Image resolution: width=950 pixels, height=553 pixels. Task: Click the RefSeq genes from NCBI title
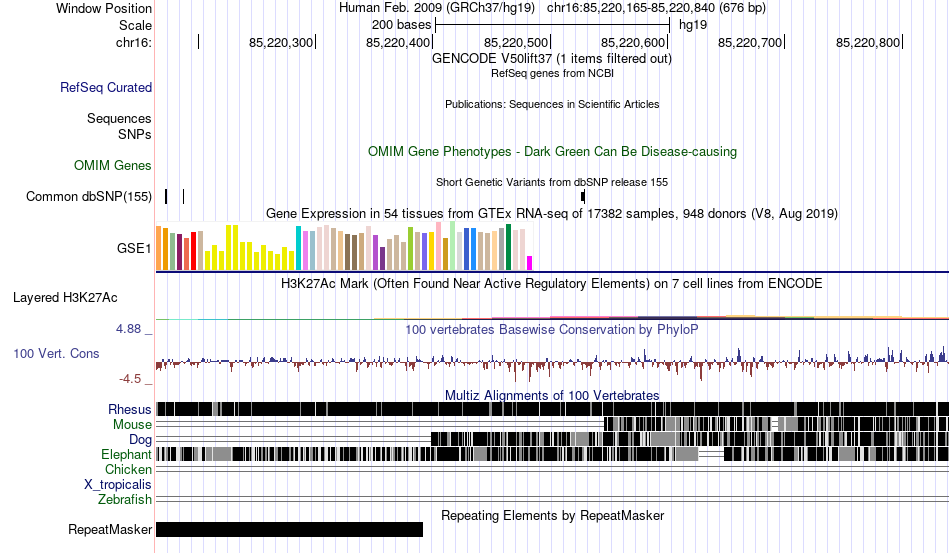coord(553,73)
